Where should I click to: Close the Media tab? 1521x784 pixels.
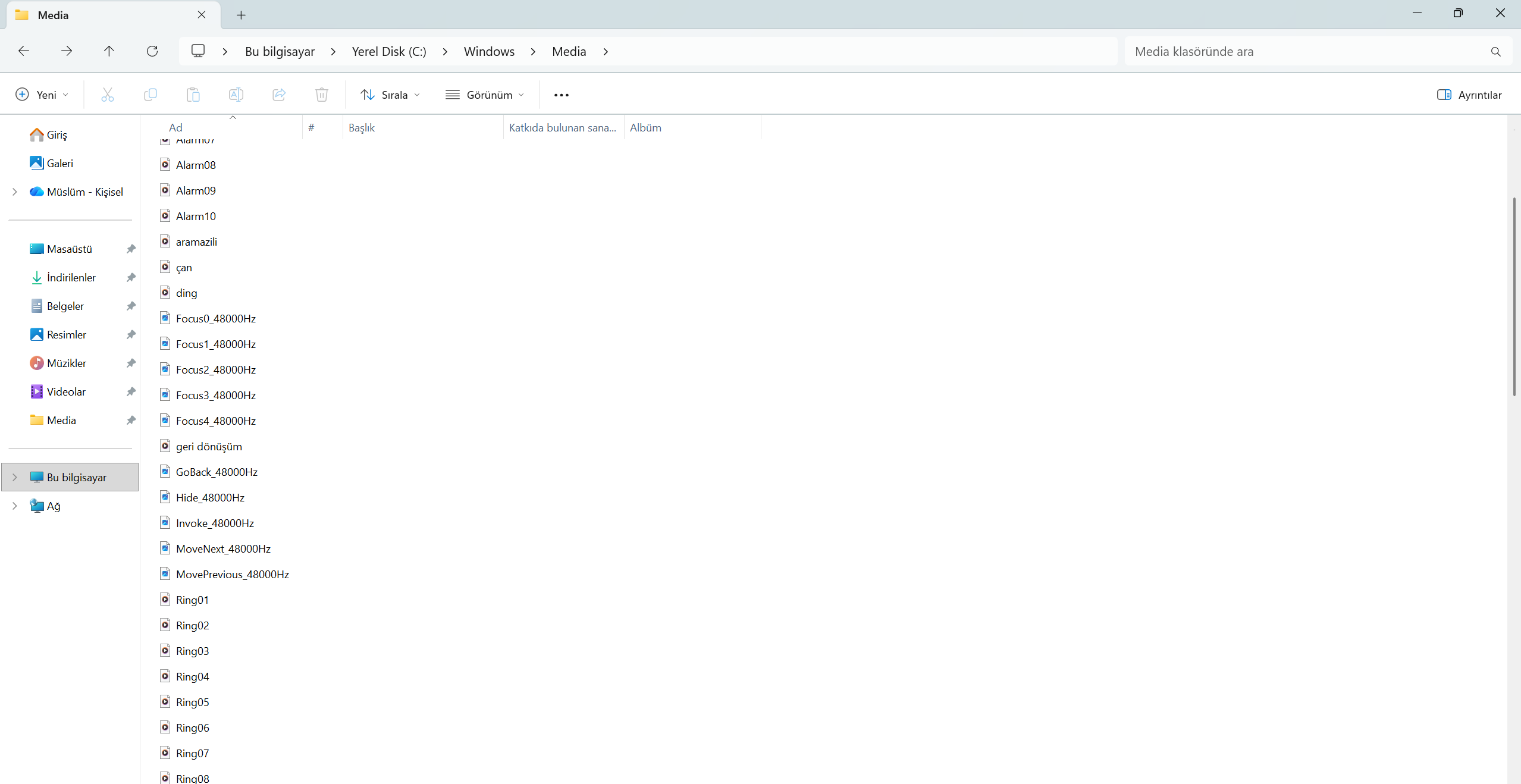(202, 15)
